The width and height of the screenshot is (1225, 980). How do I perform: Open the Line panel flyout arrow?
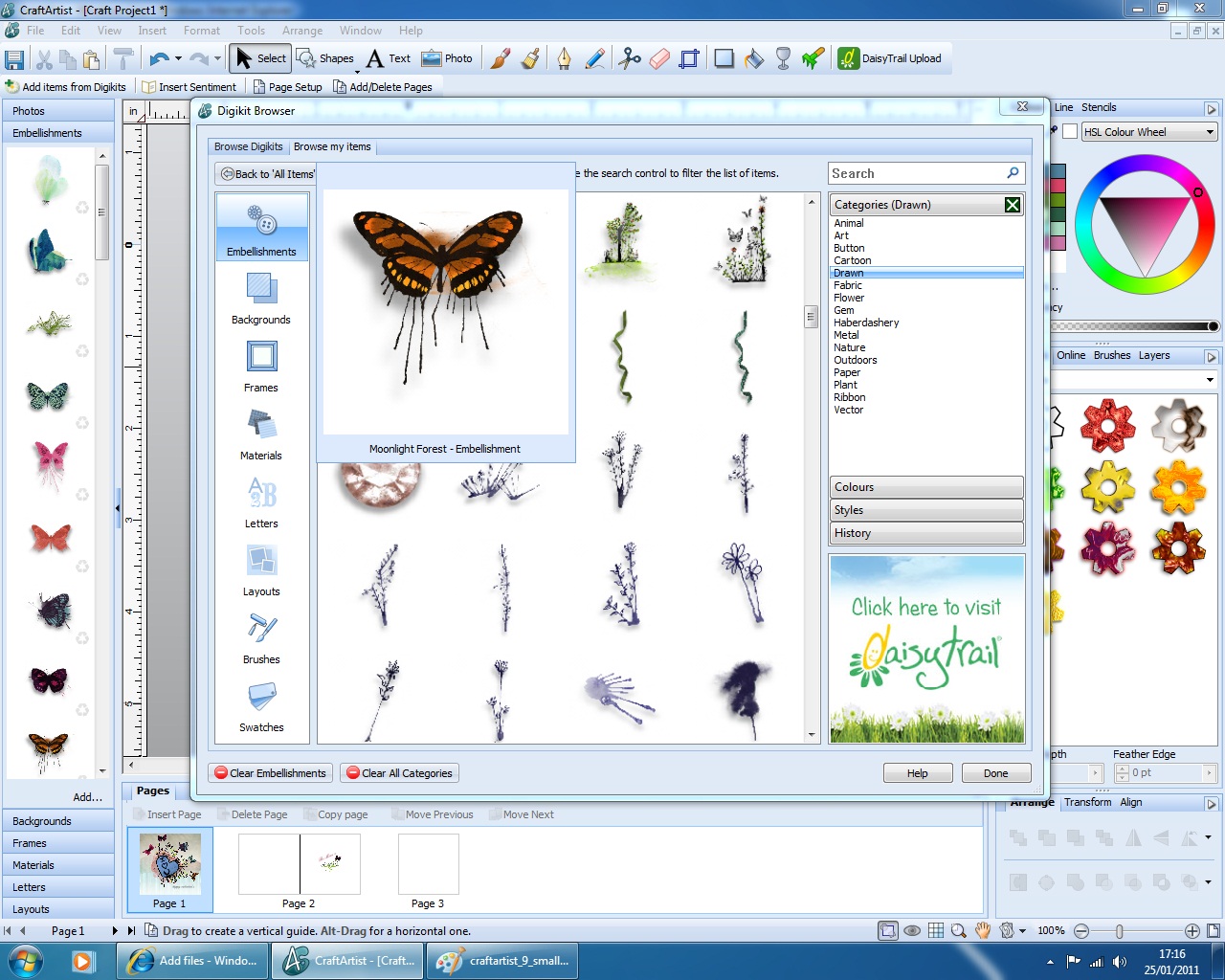pos(1211,109)
